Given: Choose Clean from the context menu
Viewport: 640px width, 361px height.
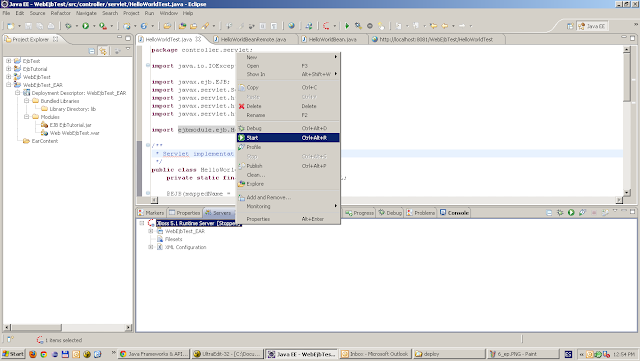Looking at the screenshot, I should pyautogui.click(x=288, y=175).
